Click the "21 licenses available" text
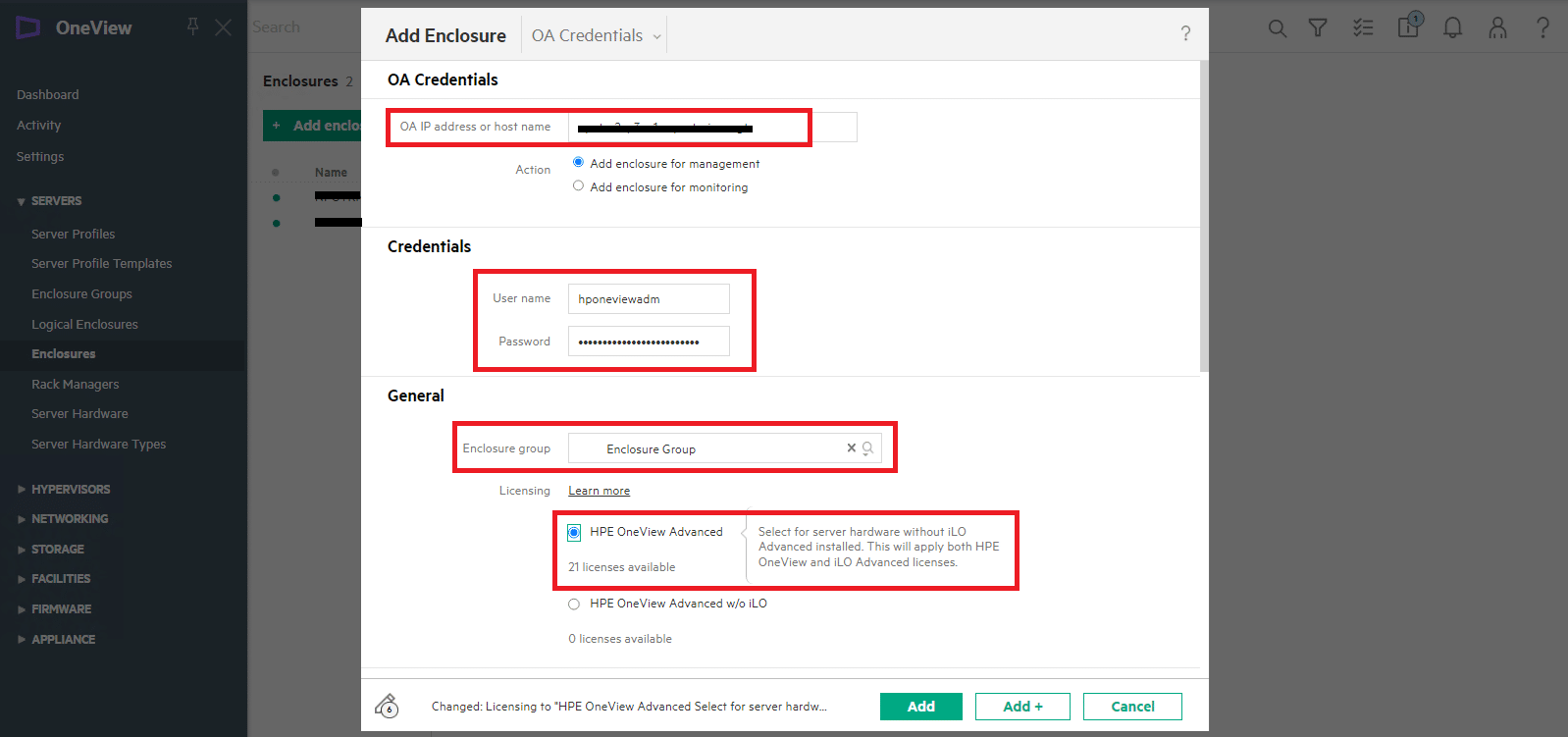 tap(622, 567)
